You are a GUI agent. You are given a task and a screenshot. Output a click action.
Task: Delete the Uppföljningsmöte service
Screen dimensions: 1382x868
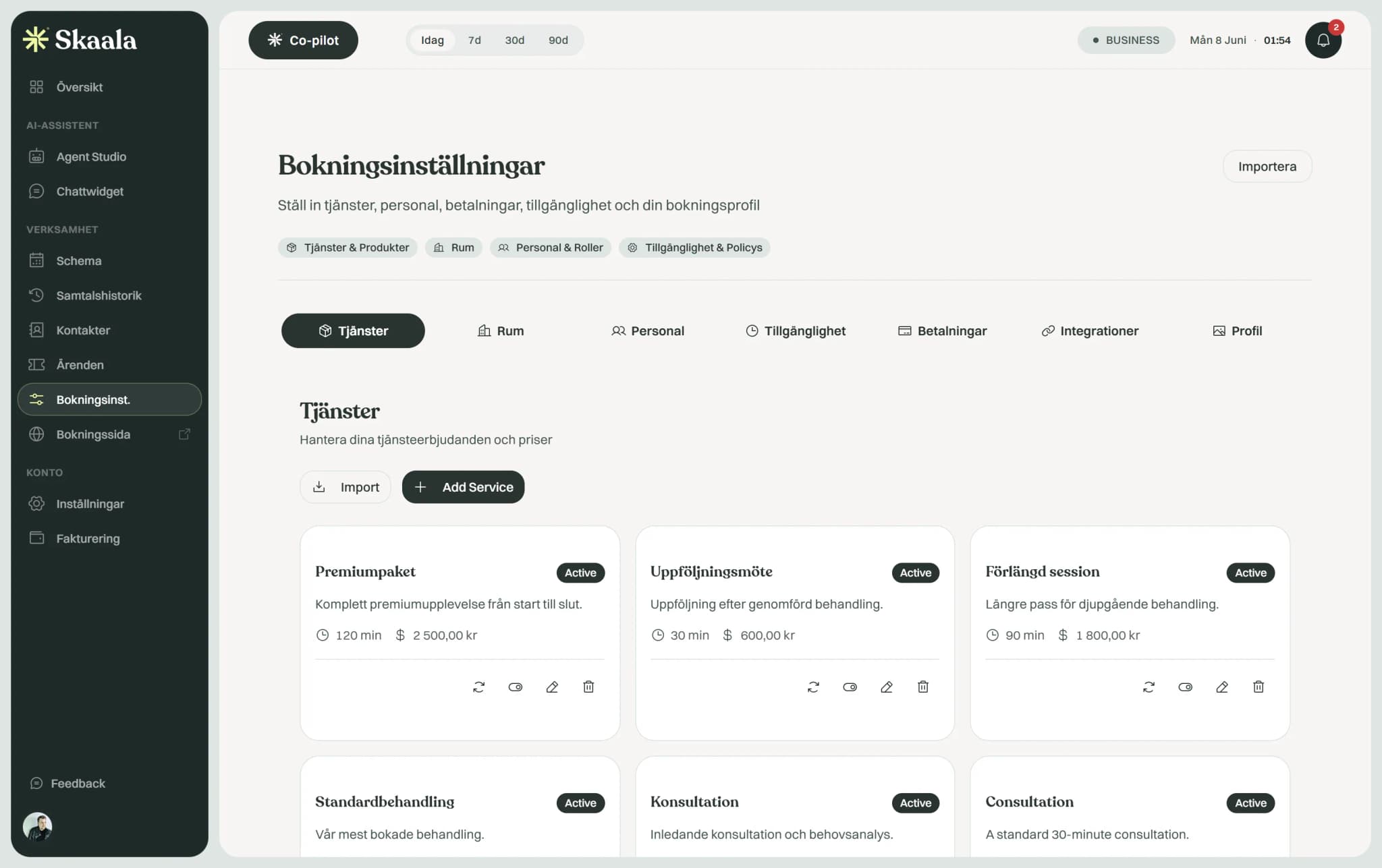tap(923, 687)
